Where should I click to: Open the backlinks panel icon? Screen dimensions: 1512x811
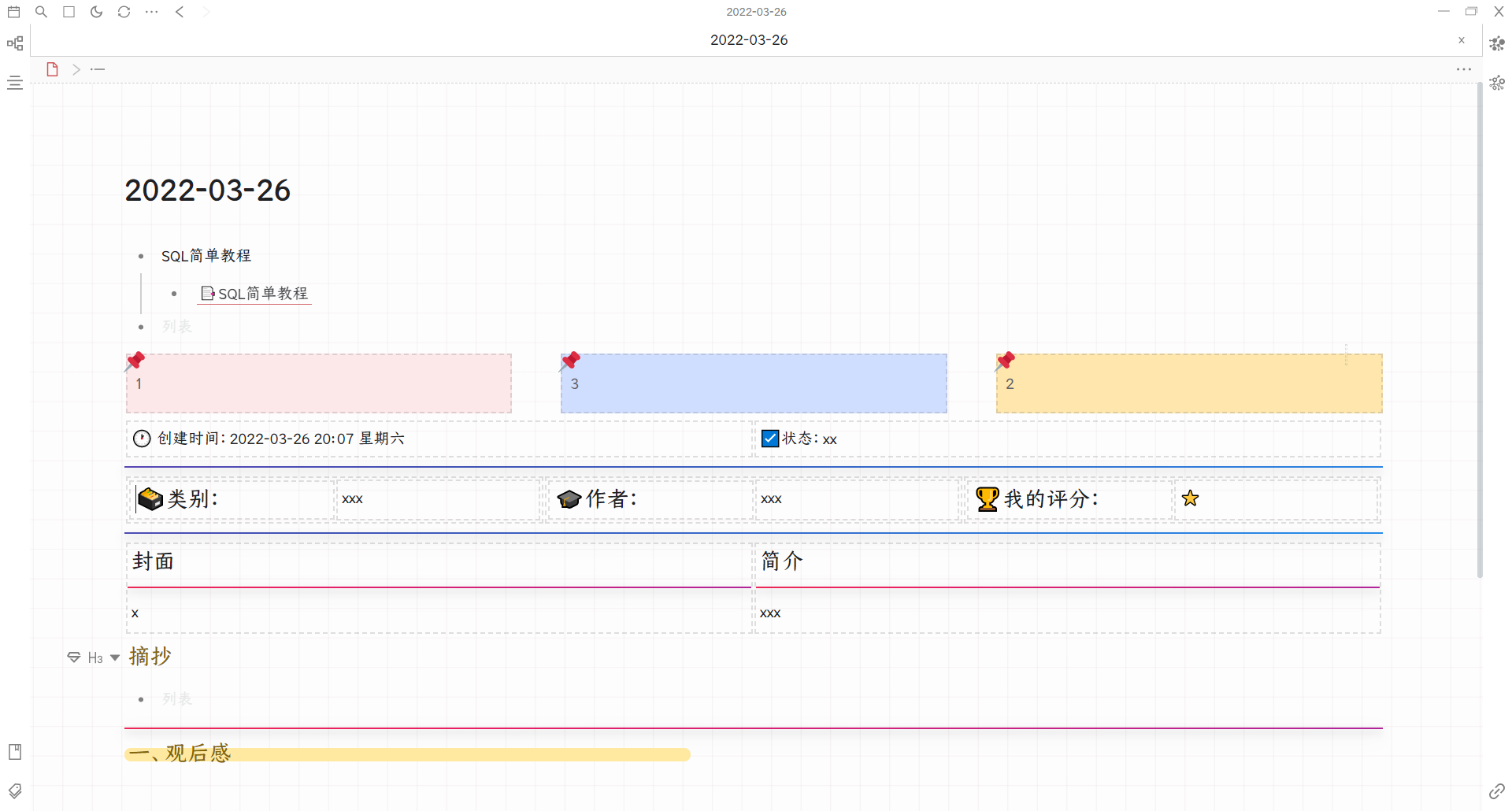(x=1497, y=791)
